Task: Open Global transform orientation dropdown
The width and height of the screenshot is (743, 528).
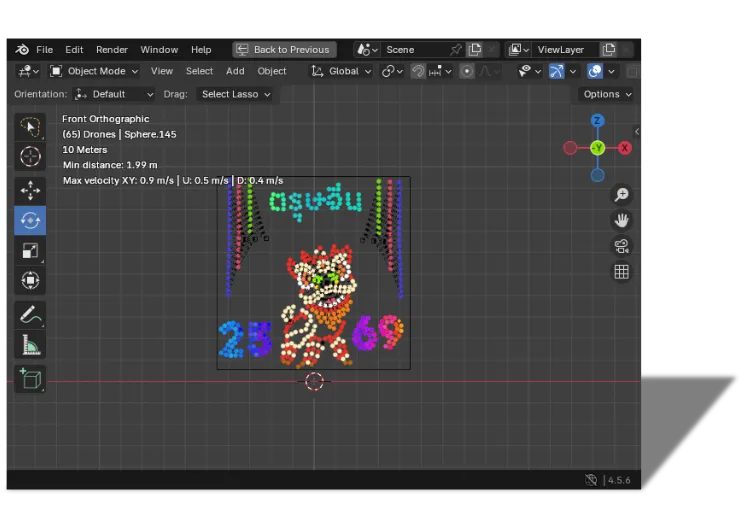Action: point(341,71)
